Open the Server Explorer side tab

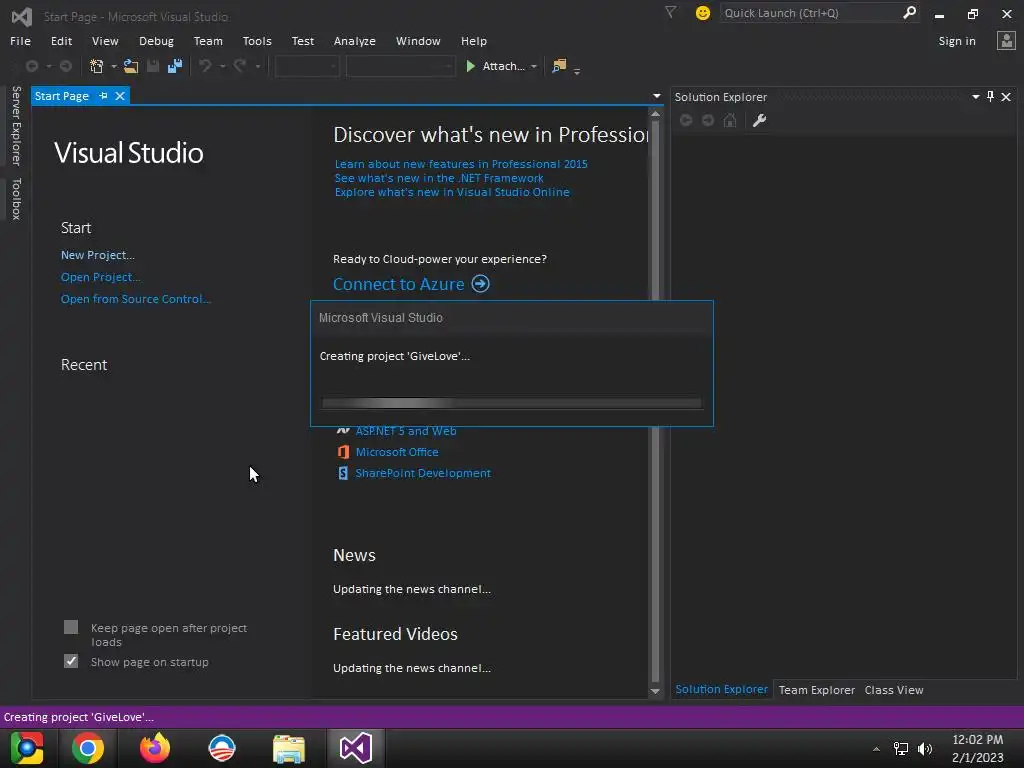[16, 126]
